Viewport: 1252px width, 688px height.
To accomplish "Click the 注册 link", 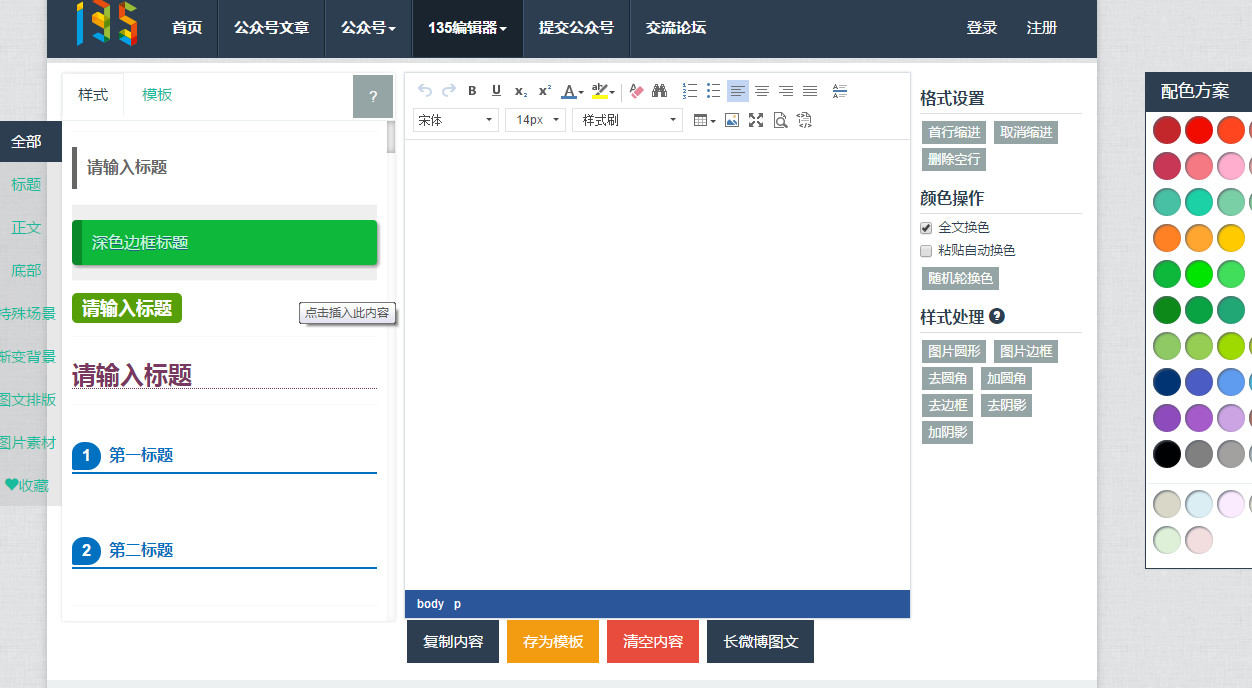I will coord(1042,28).
